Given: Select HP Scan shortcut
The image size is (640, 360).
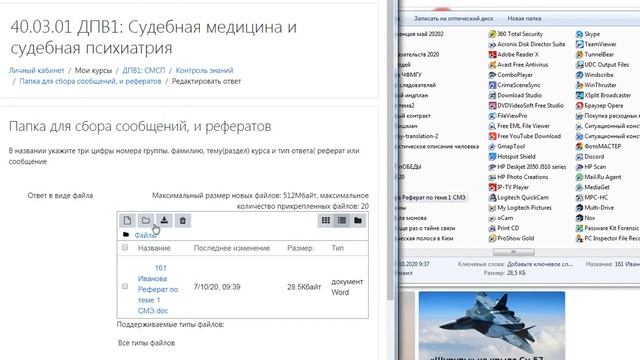Looking at the screenshot, I should 591,167.
